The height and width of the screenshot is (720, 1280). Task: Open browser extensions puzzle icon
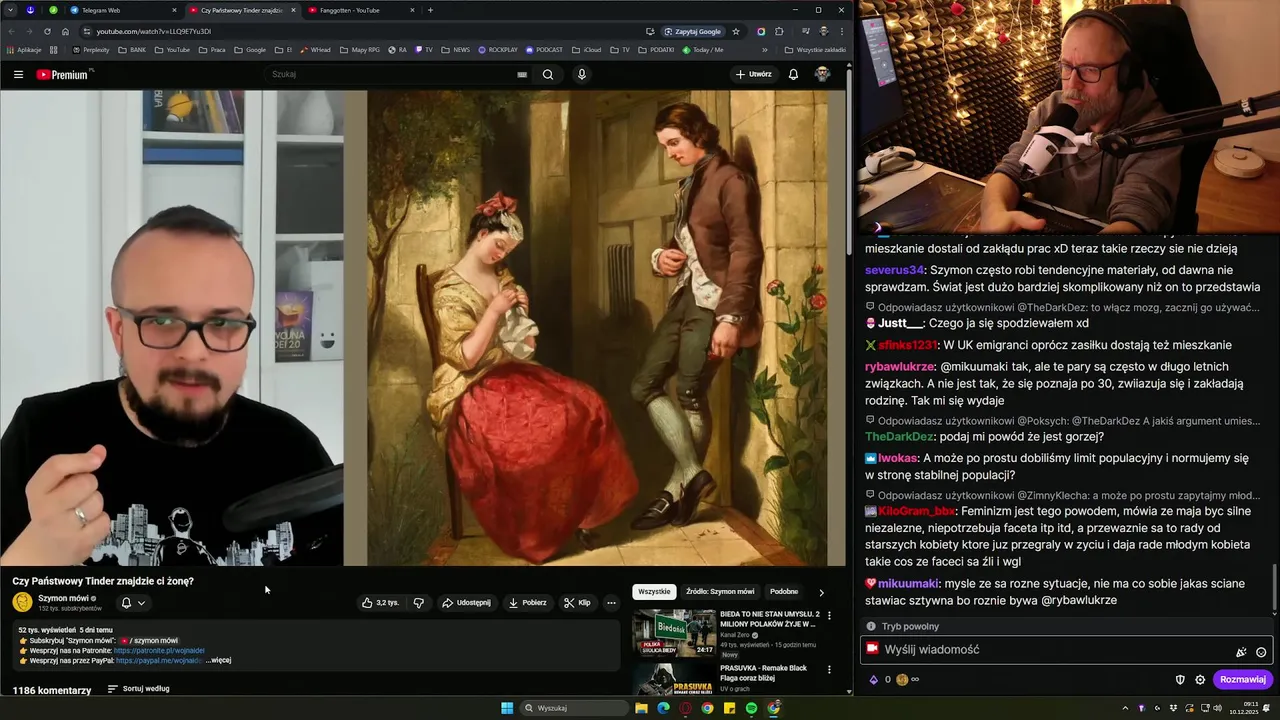[779, 31]
